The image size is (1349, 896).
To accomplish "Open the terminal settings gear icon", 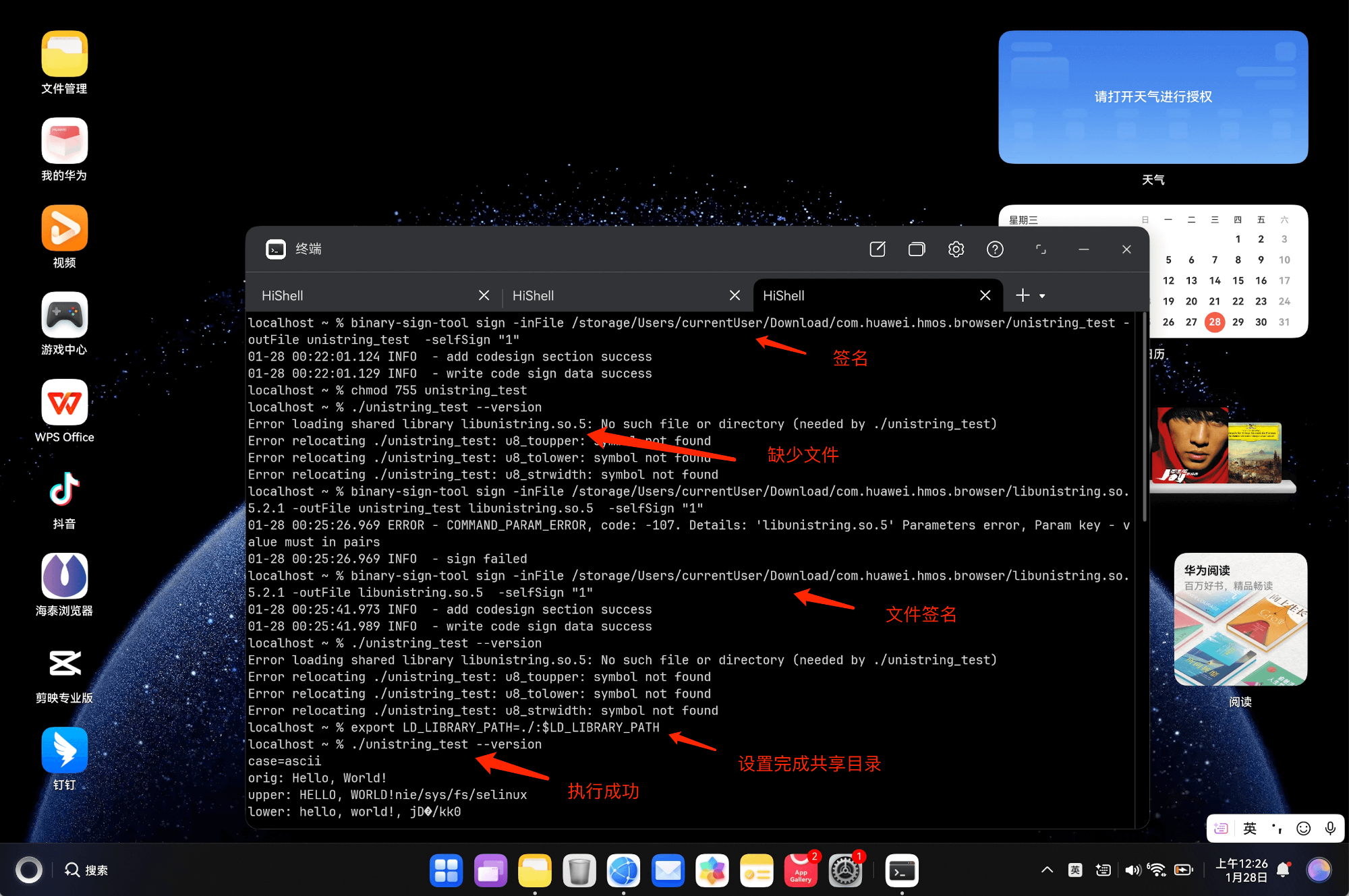I will tap(956, 249).
